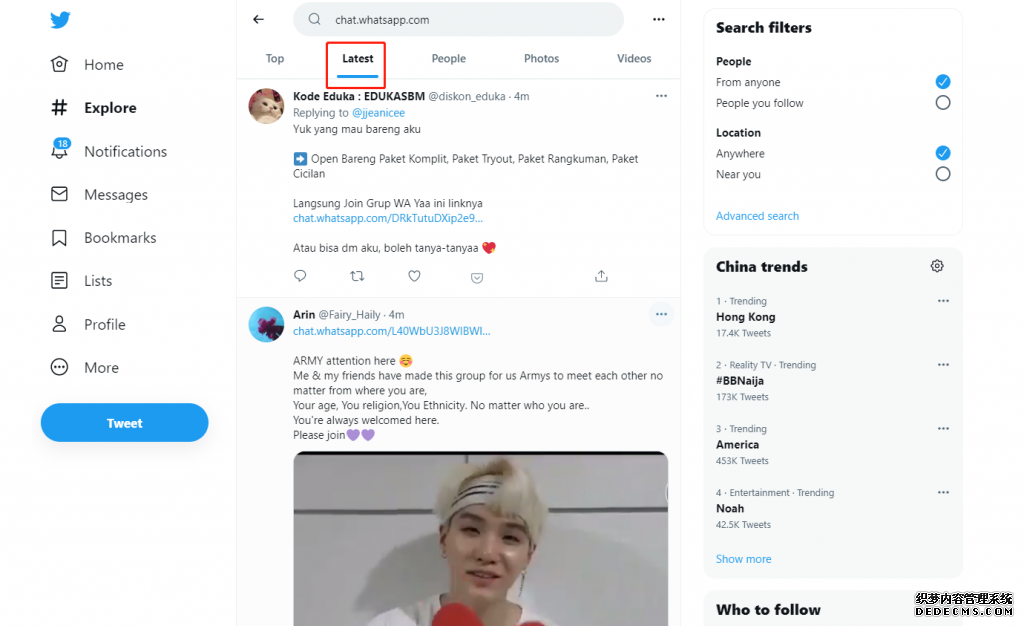Open chat.whatsapp.com/DRkTutuDXip2e9 link
Image resolution: width=1024 pixels, height=626 pixels.
coord(388,218)
